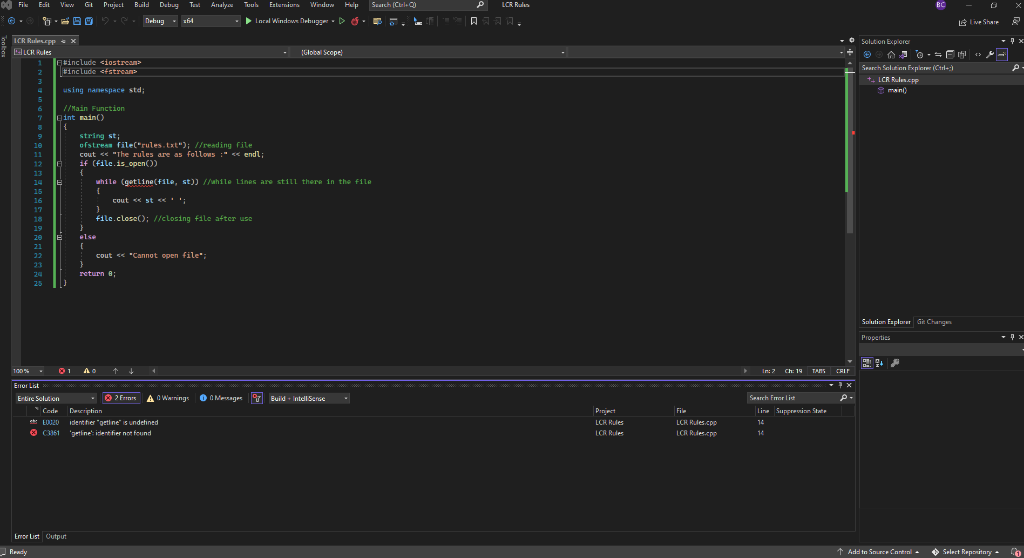Screen dimensions: 1024x558
Task: Select main() in Solution Explorer tree
Action: tap(898, 89)
